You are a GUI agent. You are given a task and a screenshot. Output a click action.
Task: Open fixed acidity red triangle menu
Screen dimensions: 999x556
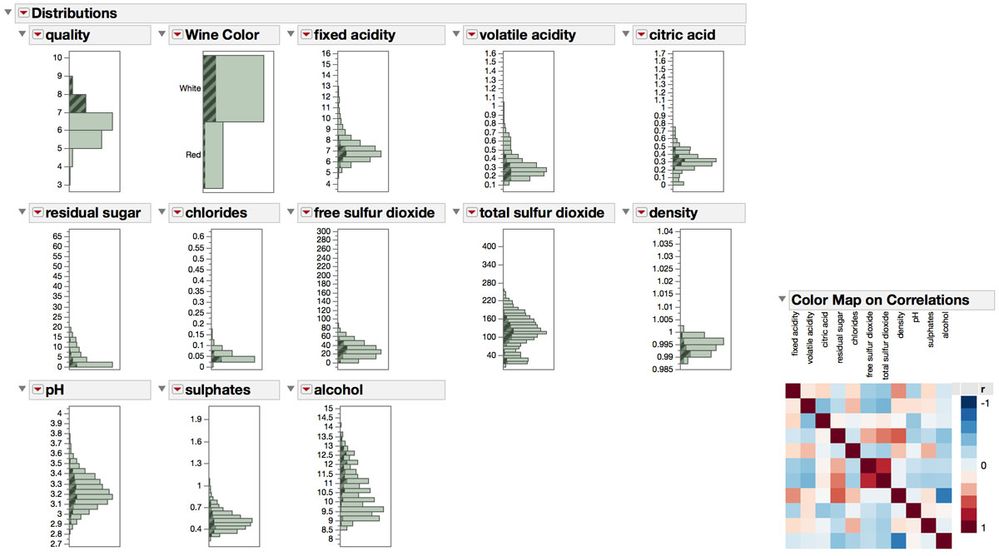(x=304, y=35)
